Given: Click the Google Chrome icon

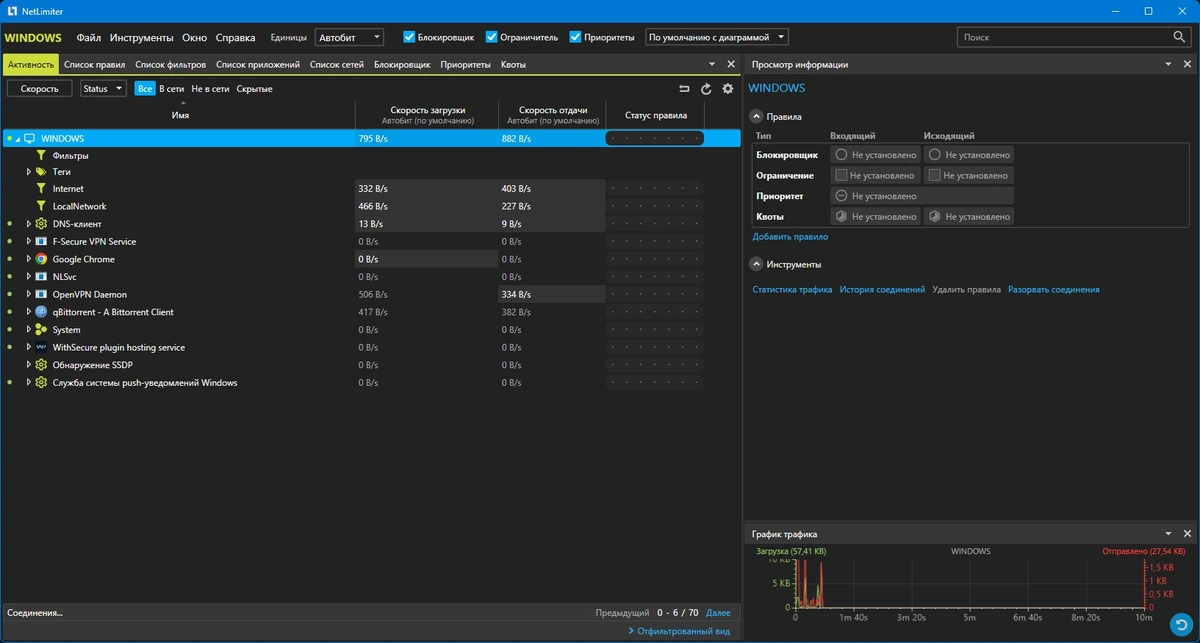Looking at the screenshot, I should (x=42, y=259).
